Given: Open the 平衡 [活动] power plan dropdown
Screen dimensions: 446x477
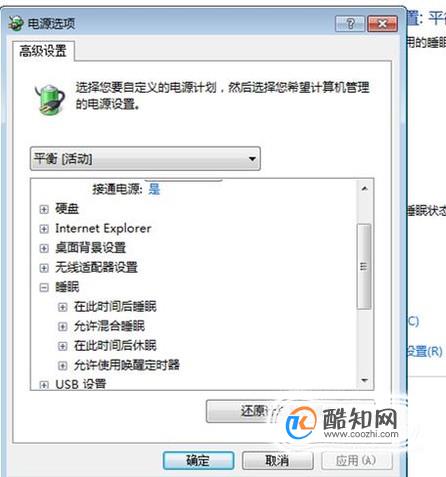Looking at the screenshot, I should (145, 159).
